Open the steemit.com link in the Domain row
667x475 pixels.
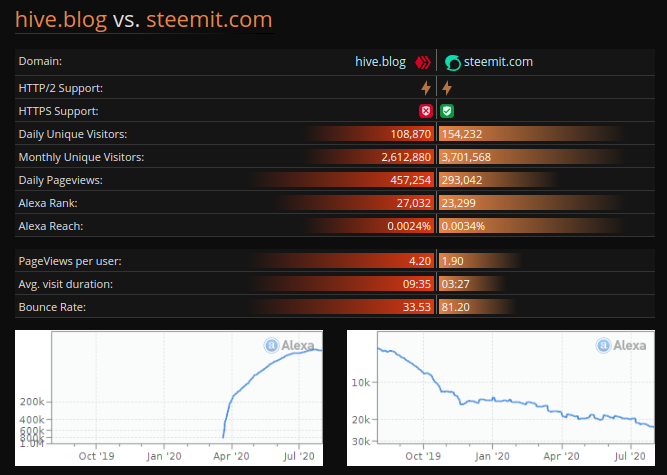498,62
